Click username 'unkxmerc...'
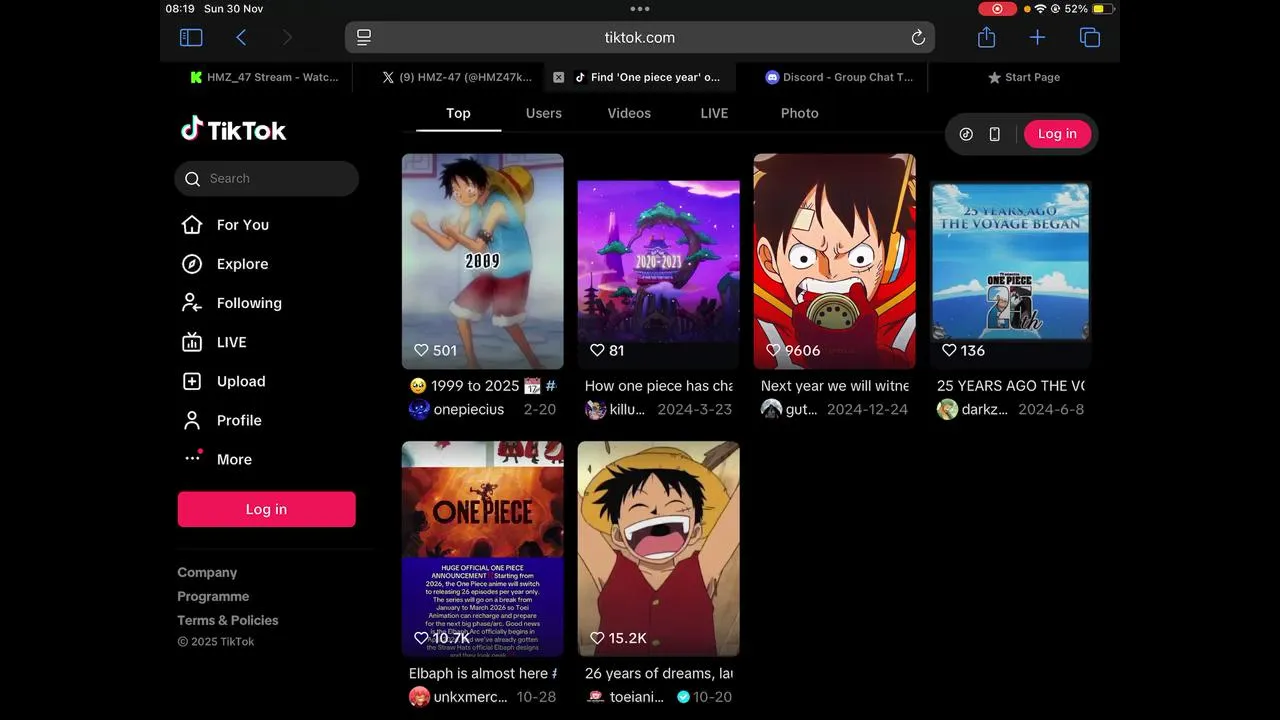1280x720 pixels. (x=470, y=697)
